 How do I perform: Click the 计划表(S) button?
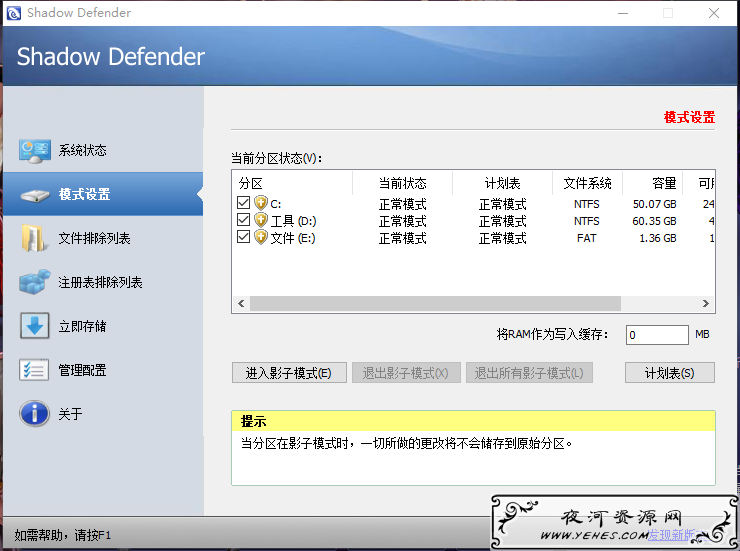point(670,373)
